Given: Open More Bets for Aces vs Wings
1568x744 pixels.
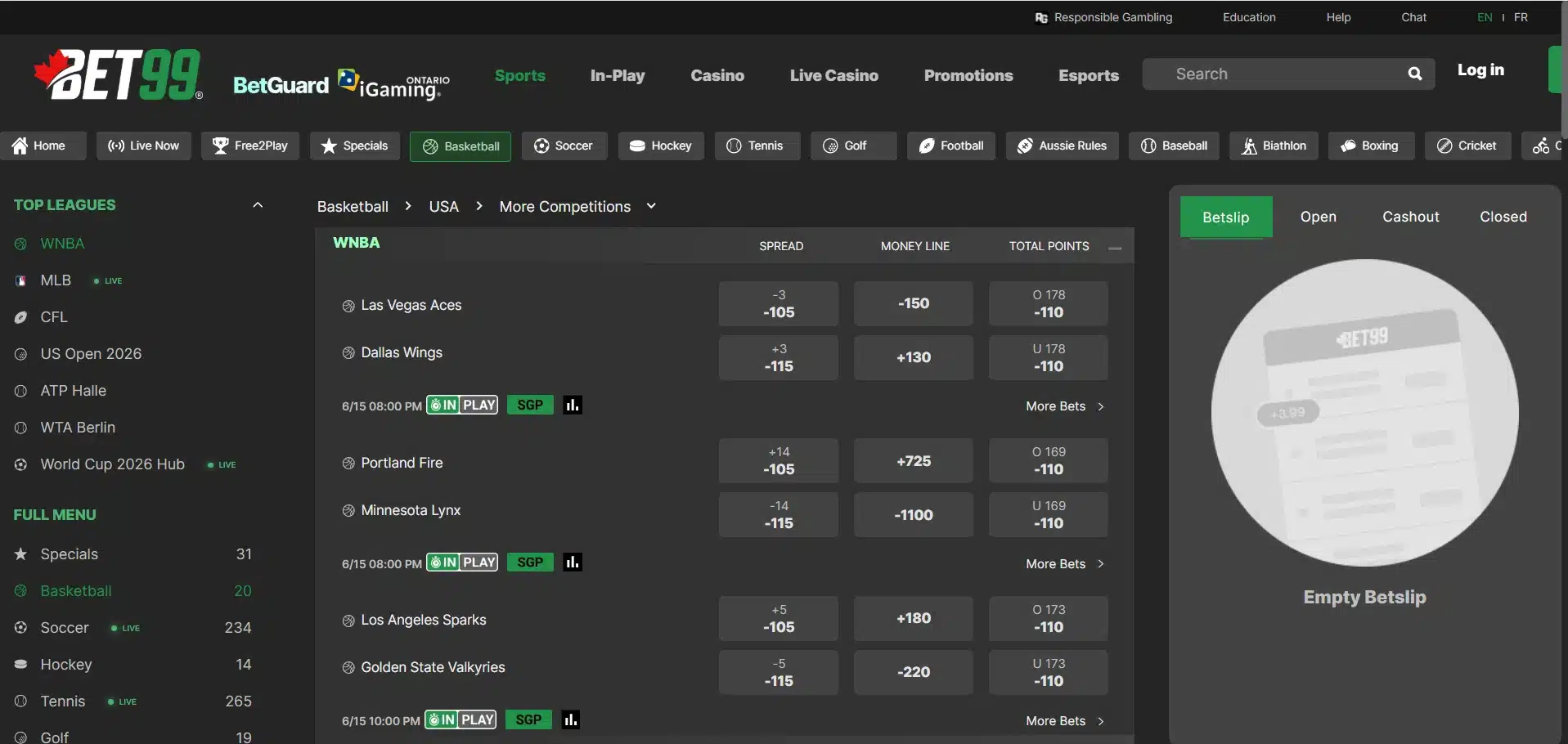Looking at the screenshot, I should pyautogui.click(x=1065, y=406).
